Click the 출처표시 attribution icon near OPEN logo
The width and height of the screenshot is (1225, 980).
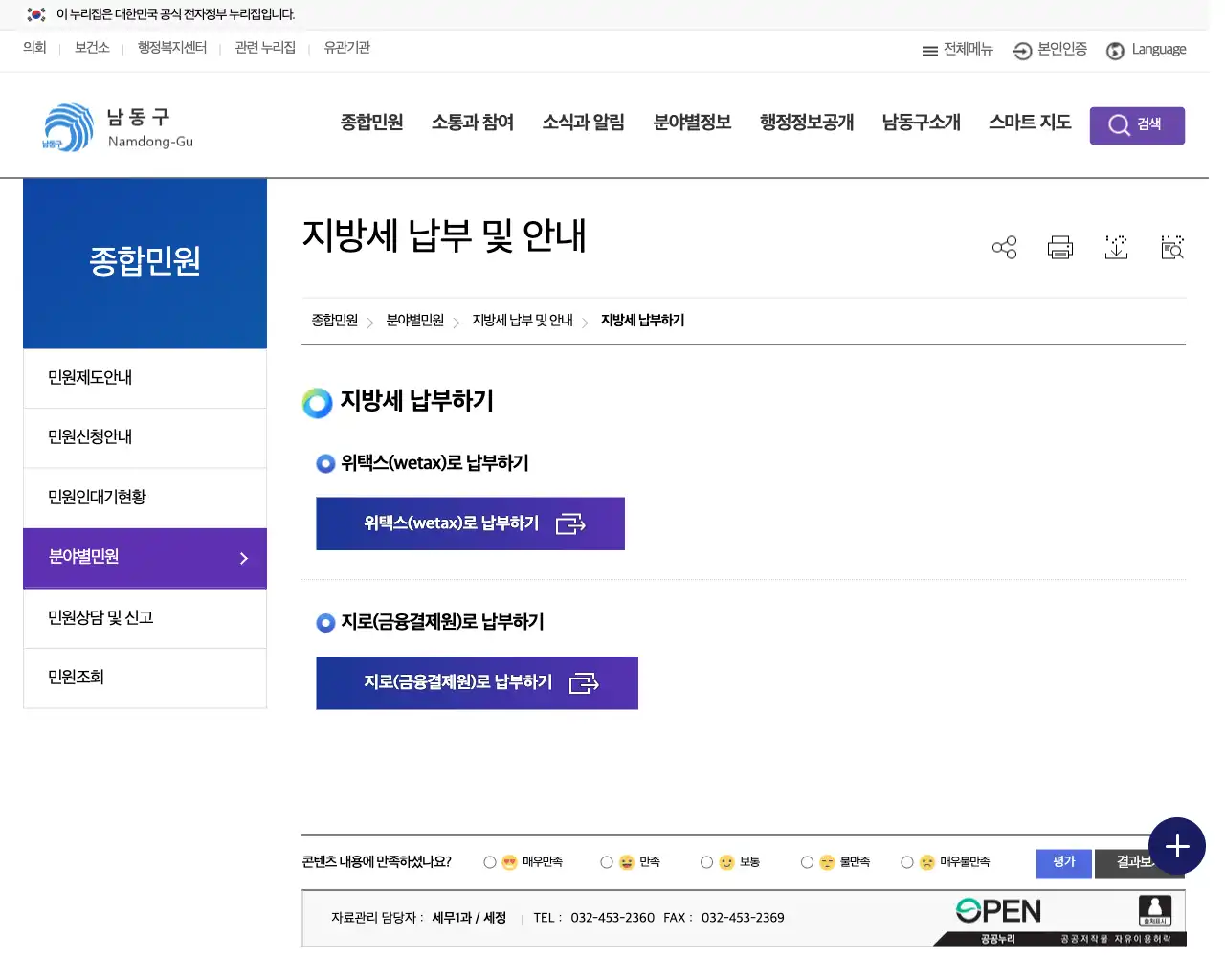tap(1154, 910)
